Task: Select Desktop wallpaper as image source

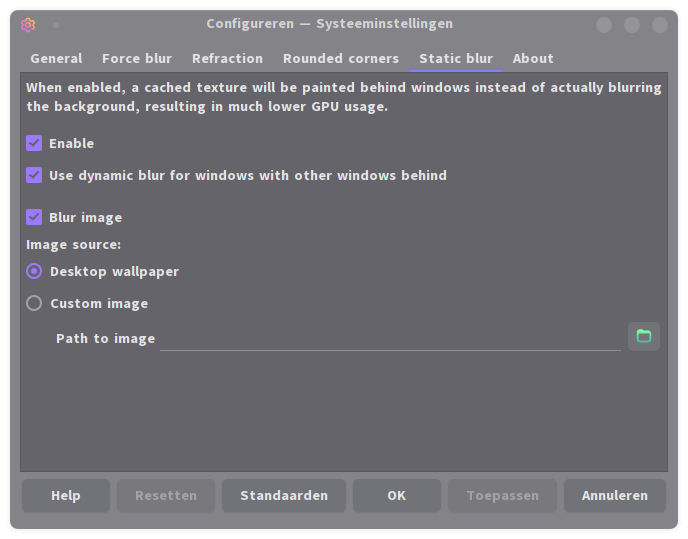Action: point(34,271)
